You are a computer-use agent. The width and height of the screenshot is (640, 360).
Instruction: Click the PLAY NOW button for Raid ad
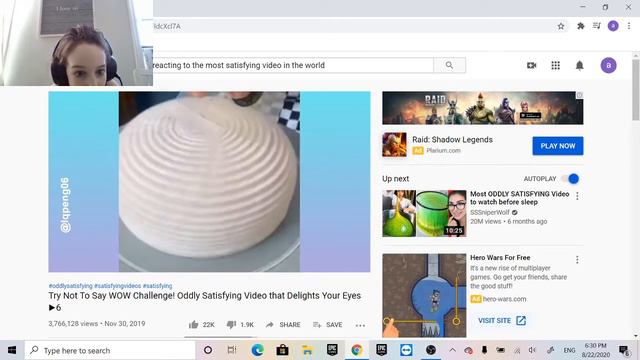(x=558, y=146)
